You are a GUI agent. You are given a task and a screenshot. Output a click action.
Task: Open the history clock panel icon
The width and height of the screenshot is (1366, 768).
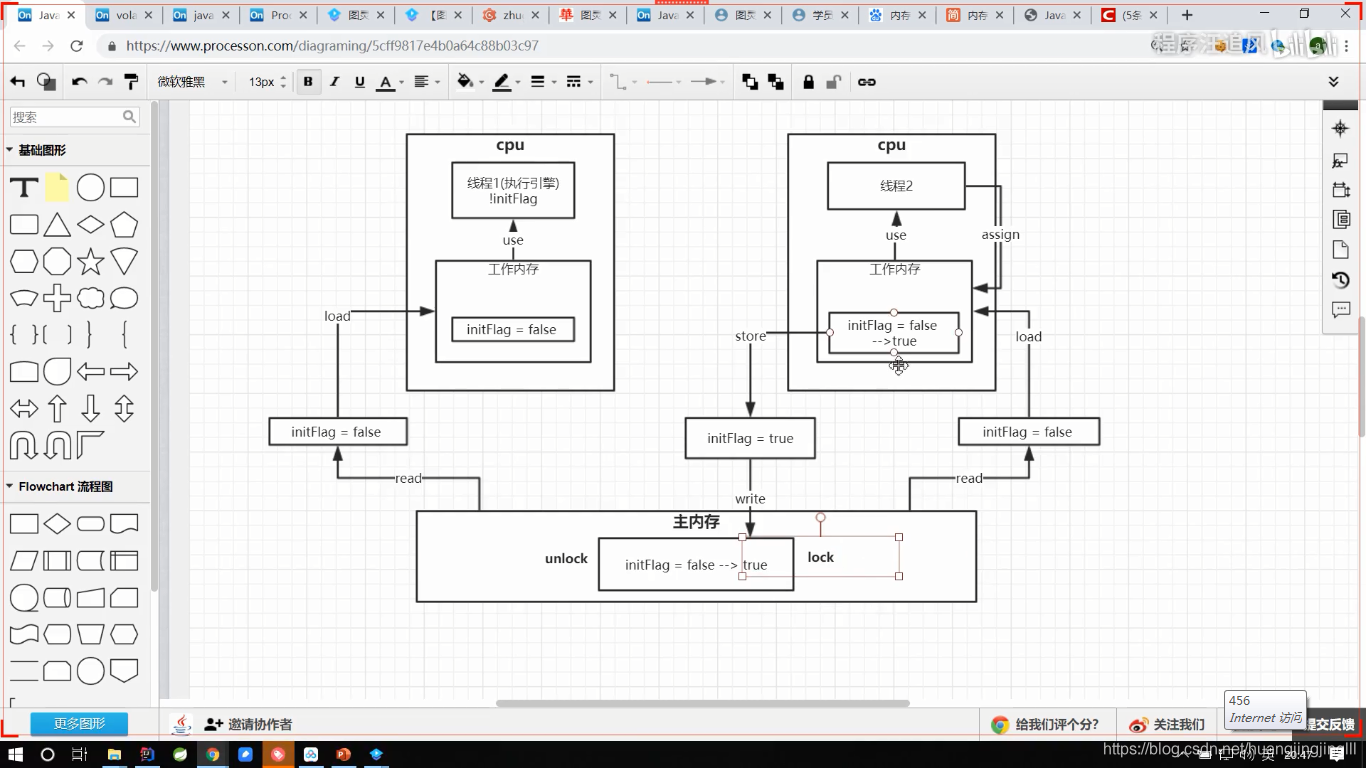[x=1341, y=280]
